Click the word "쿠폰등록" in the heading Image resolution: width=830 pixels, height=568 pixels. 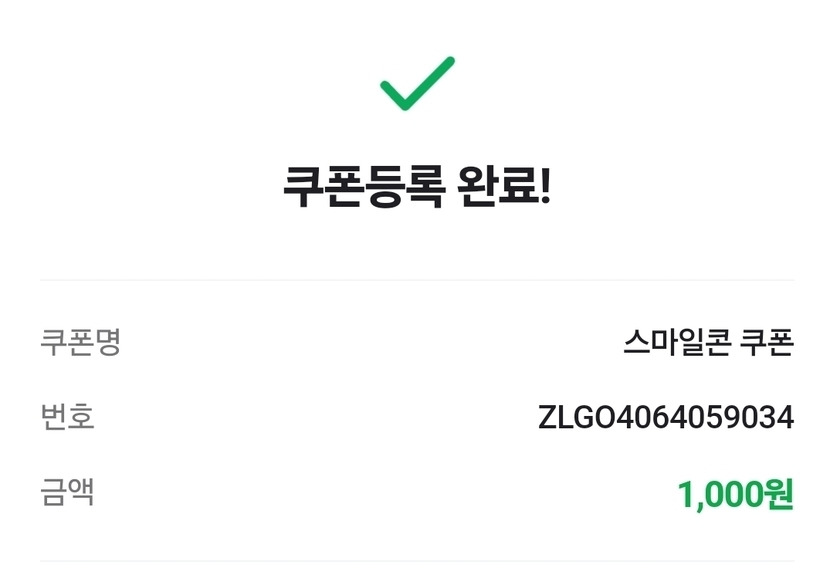click(x=362, y=187)
